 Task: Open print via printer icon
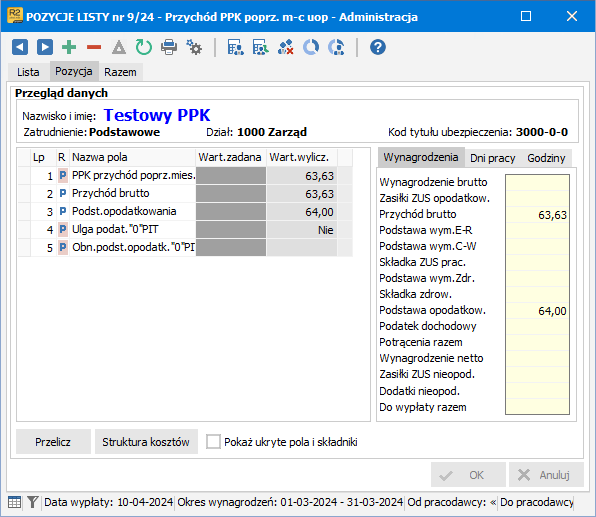pos(169,48)
